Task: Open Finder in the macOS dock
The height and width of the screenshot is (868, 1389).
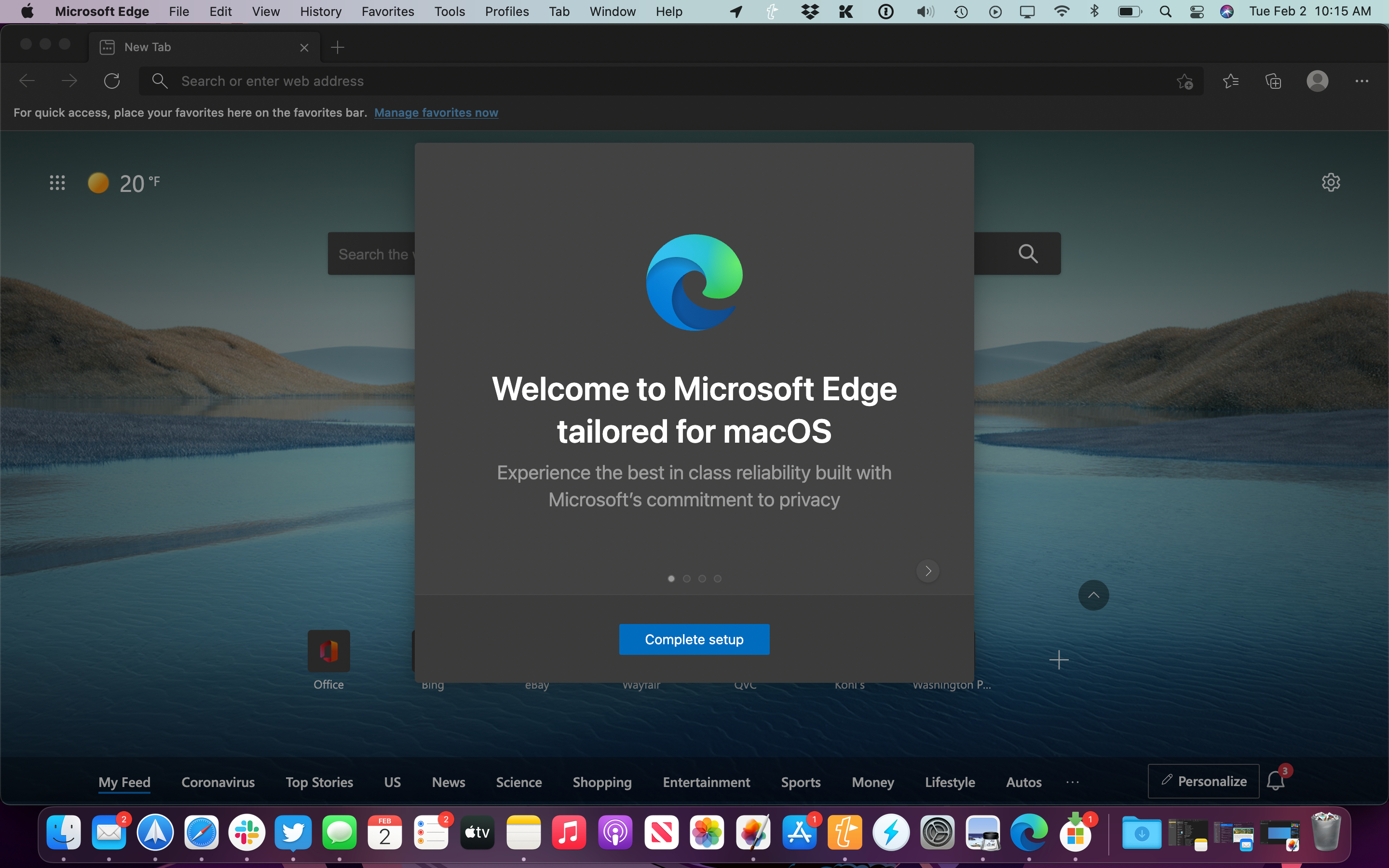Action: tap(63, 831)
